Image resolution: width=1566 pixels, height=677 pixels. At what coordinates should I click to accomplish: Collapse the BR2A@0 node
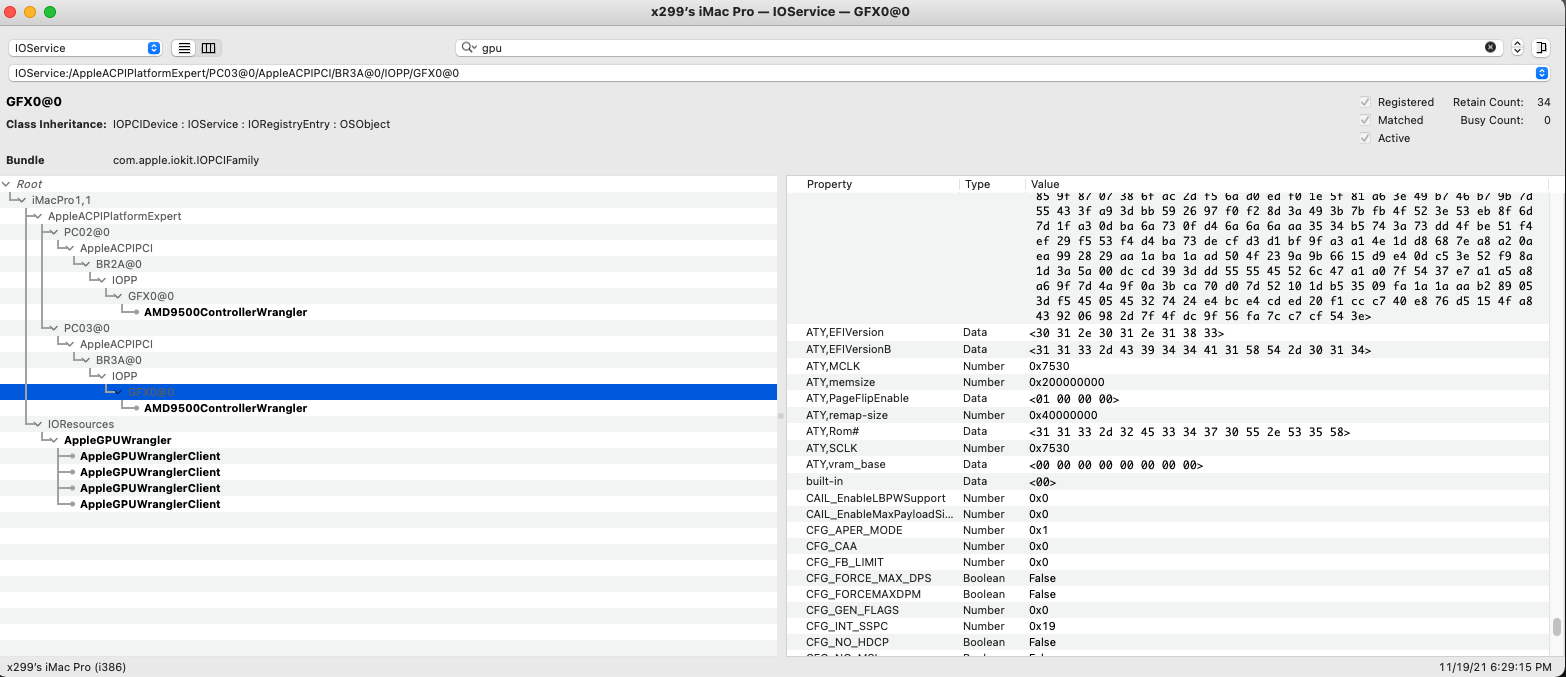tap(88, 265)
